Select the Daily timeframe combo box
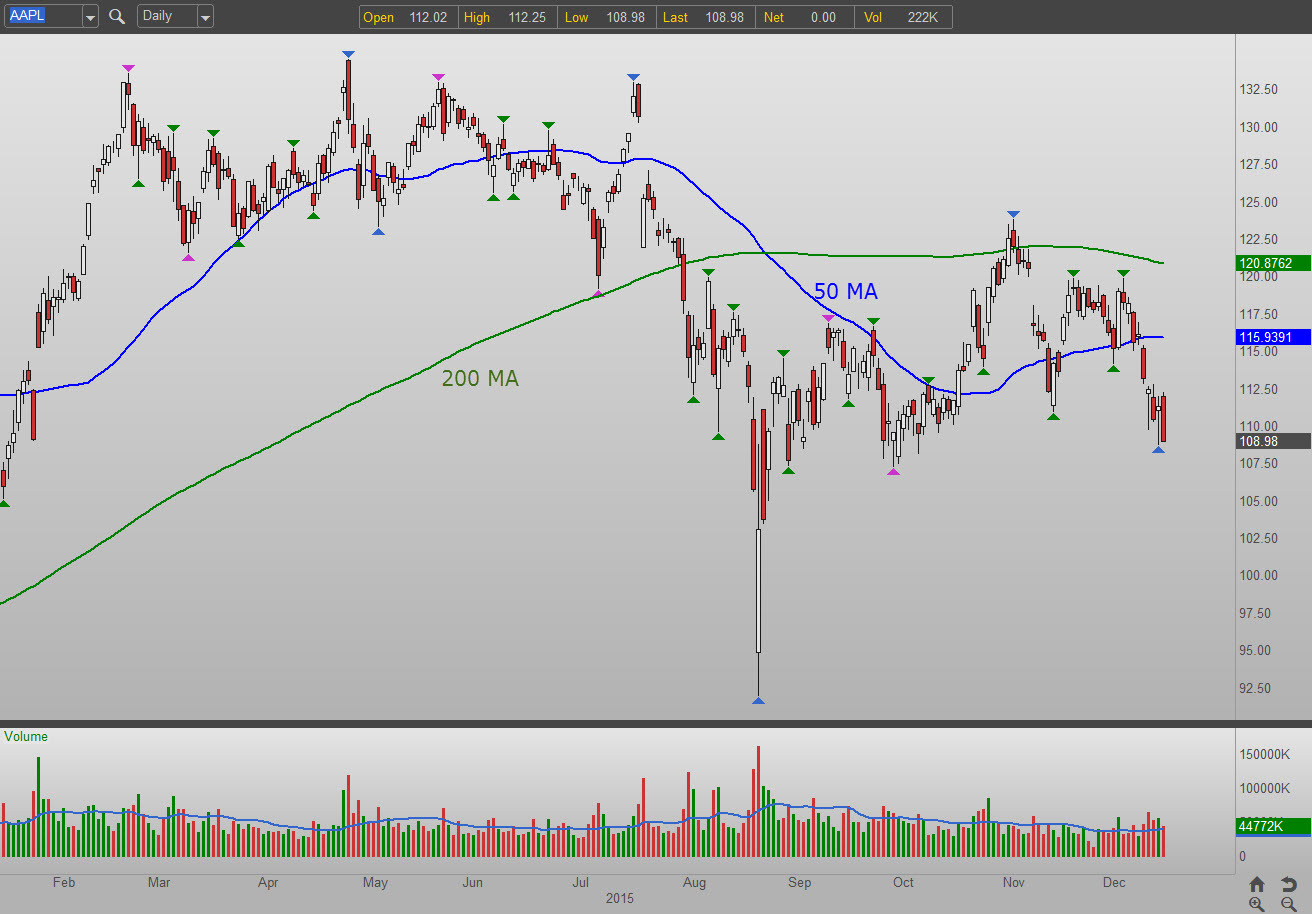Viewport: 1312px width, 914px height. click(x=176, y=17)
